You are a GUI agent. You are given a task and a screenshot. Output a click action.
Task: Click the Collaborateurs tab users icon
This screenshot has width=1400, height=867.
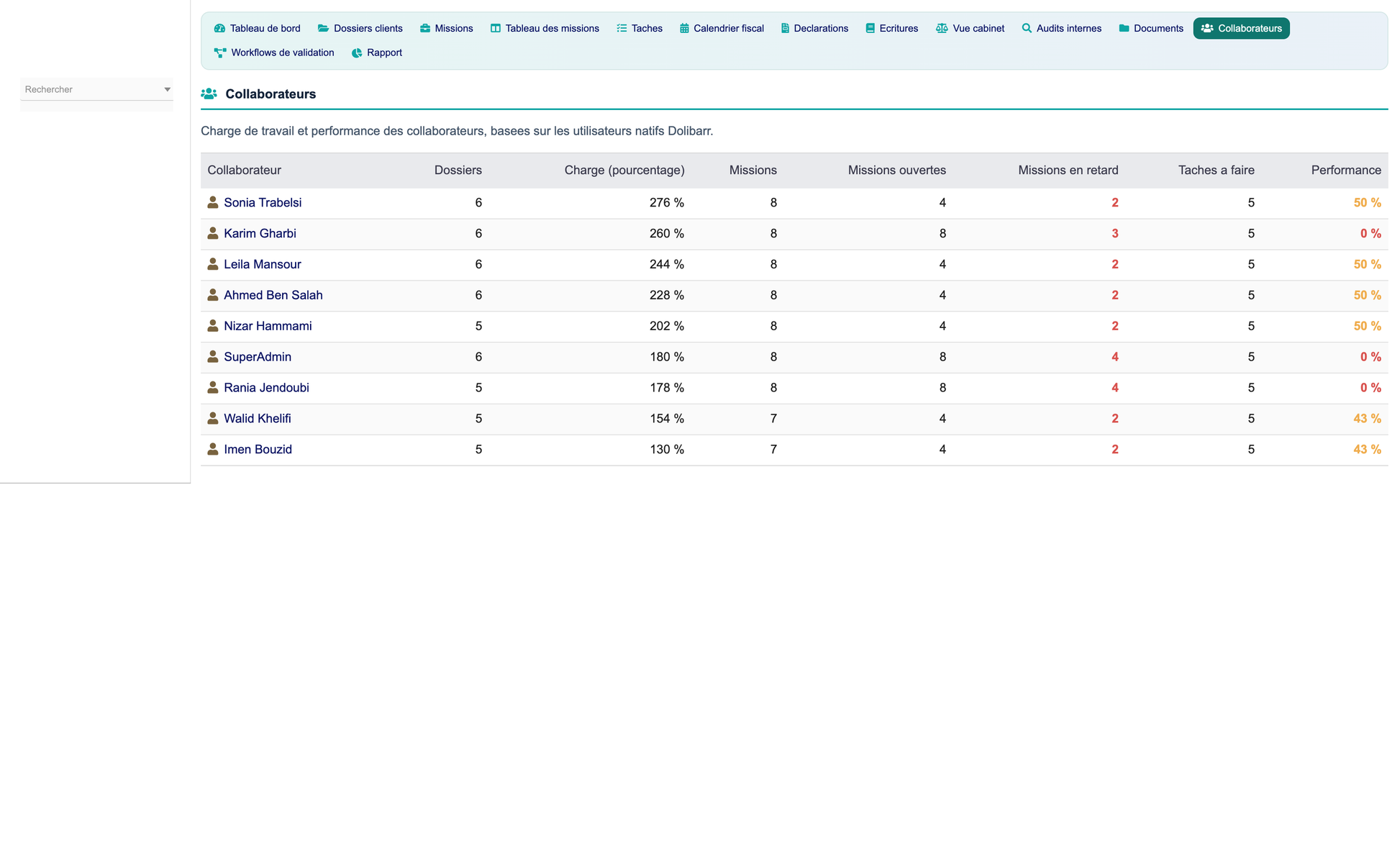tap(1207, 29)
